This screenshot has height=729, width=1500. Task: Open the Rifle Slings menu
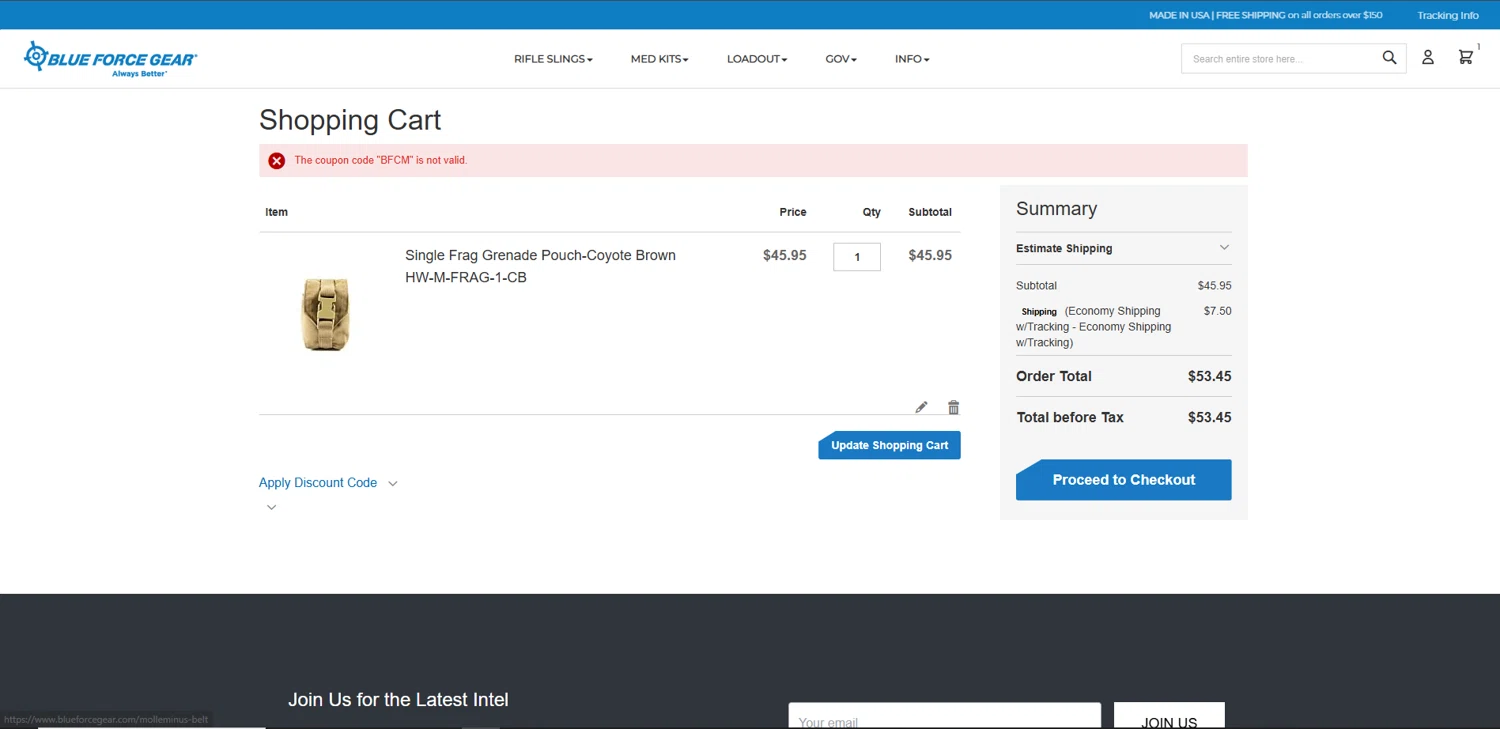(x=553, y=59)
